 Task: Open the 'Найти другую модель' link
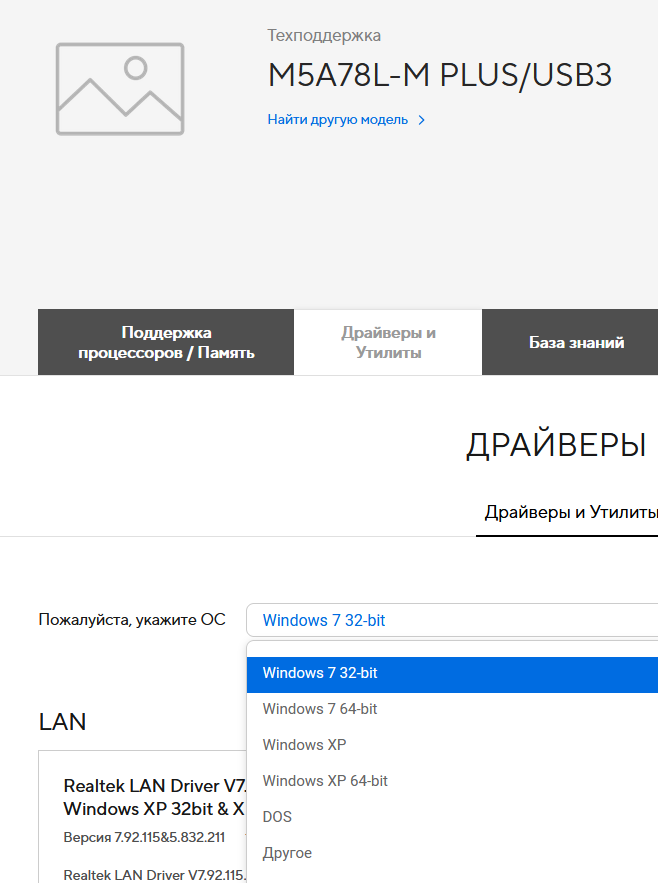337,119
